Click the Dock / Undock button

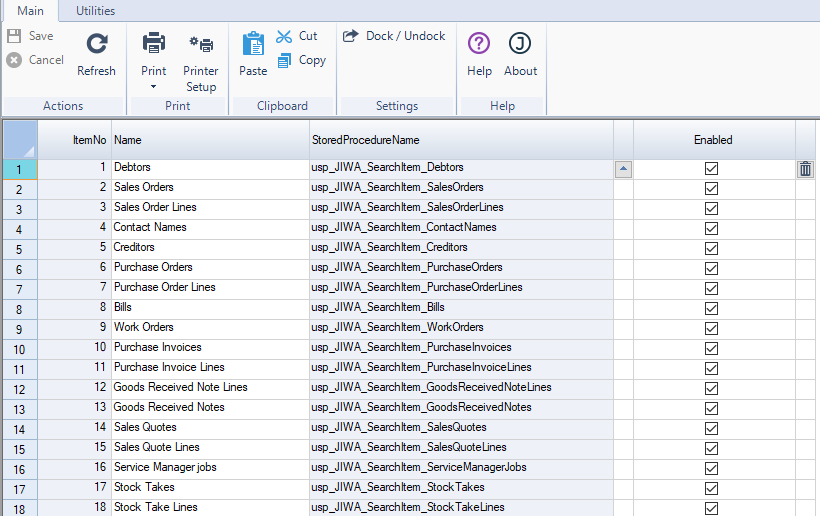(x=394, y=36)
